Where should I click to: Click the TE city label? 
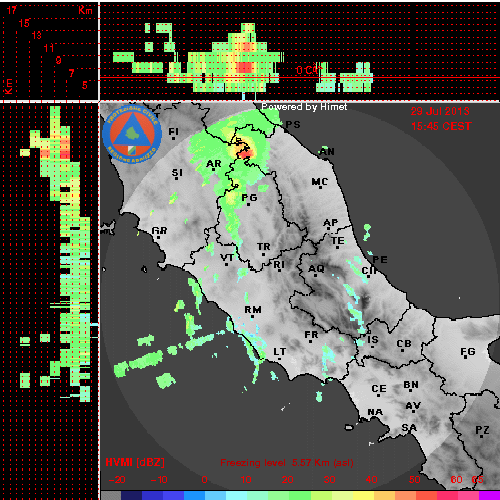click(338, 241)
